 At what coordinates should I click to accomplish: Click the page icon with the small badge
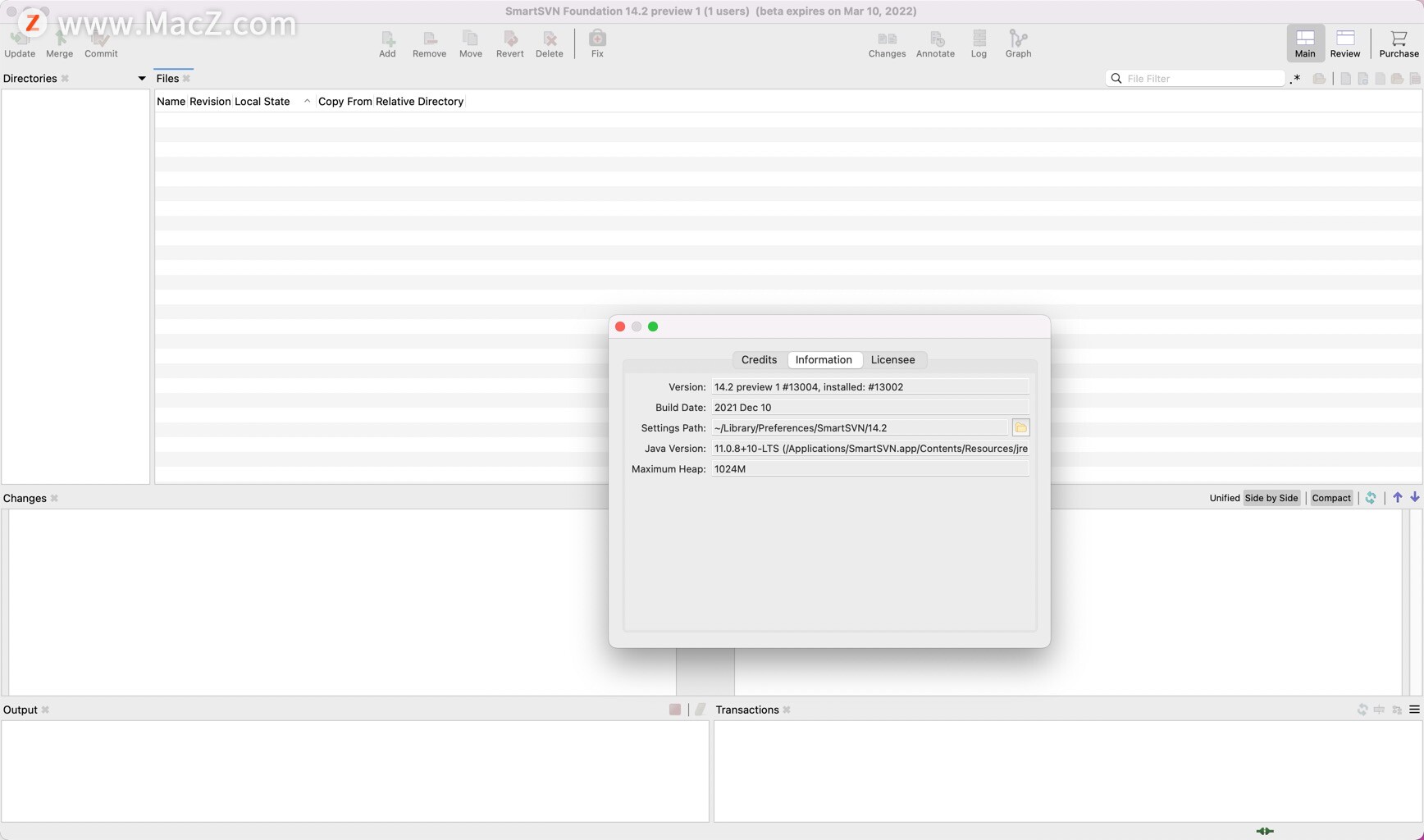(x=1362, y=79)
